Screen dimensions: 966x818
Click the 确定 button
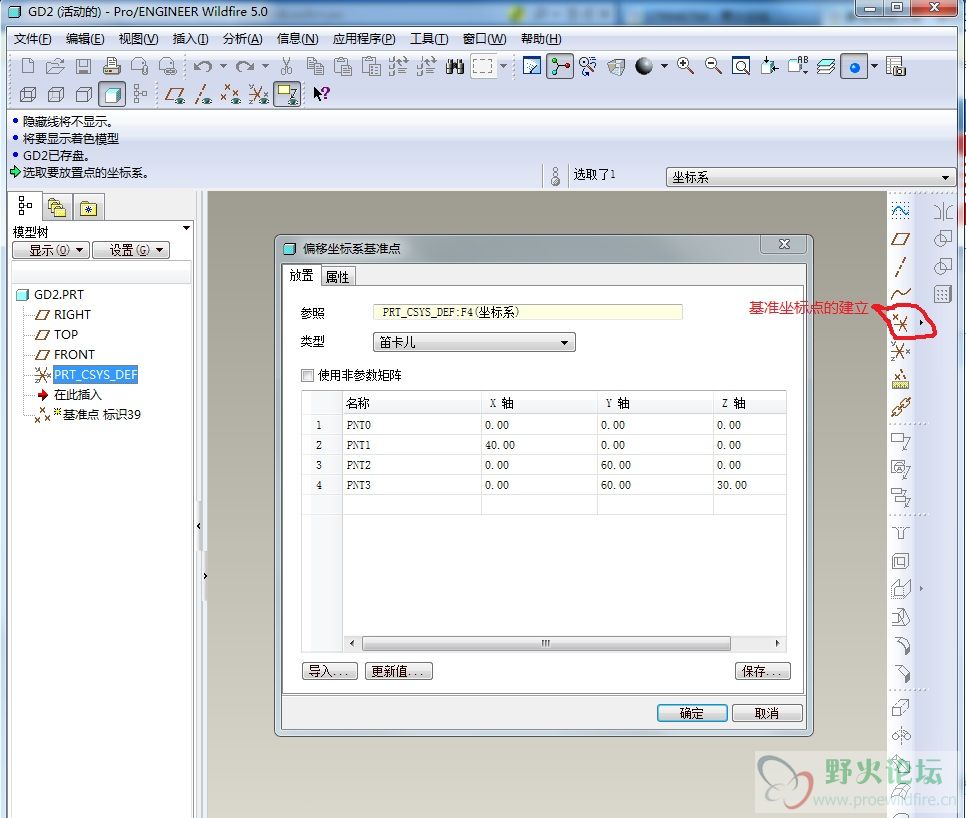pyautogui.click(x=692, y=713)
